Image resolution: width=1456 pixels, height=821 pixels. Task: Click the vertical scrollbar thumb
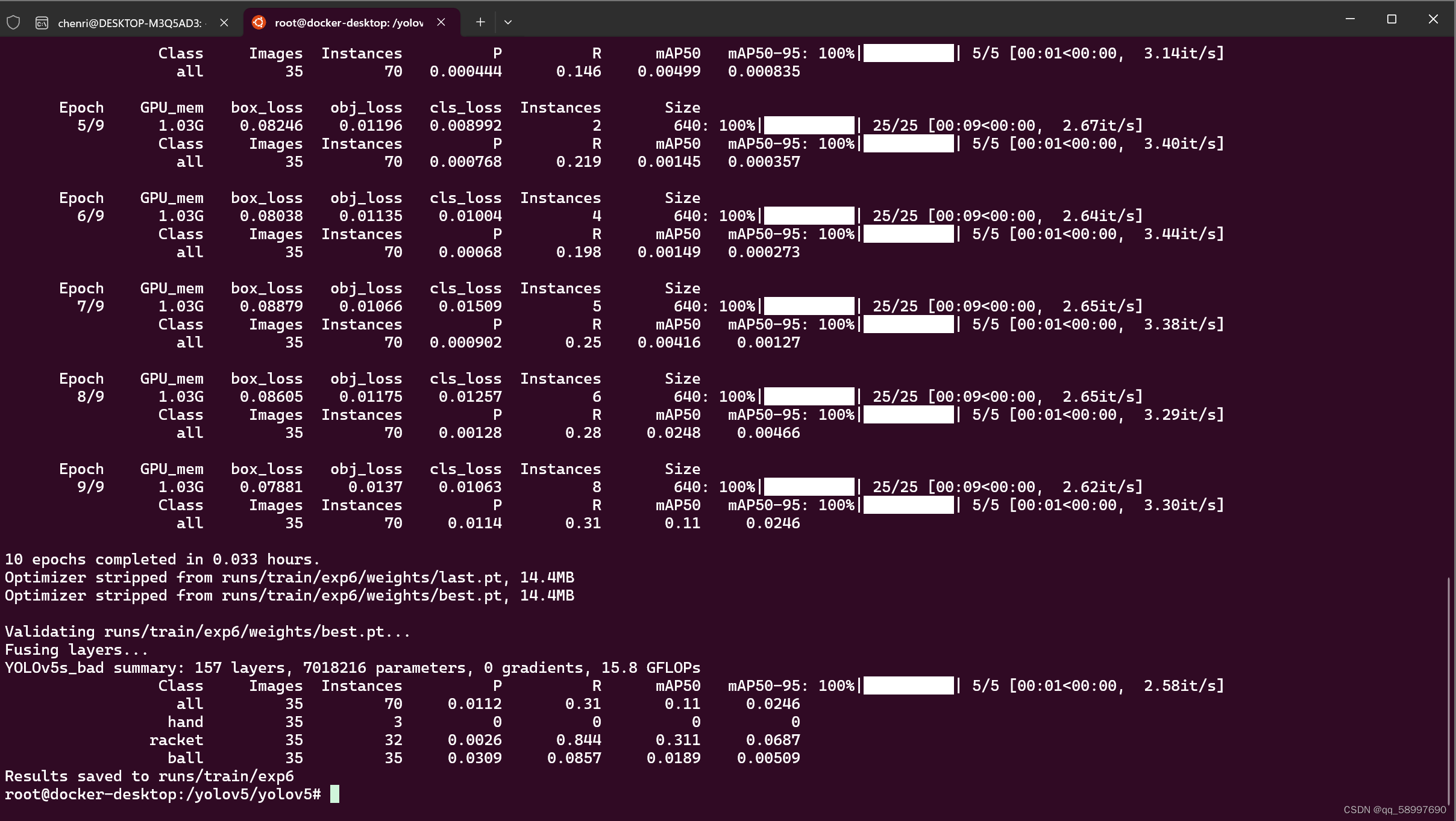pos(1448,690)
